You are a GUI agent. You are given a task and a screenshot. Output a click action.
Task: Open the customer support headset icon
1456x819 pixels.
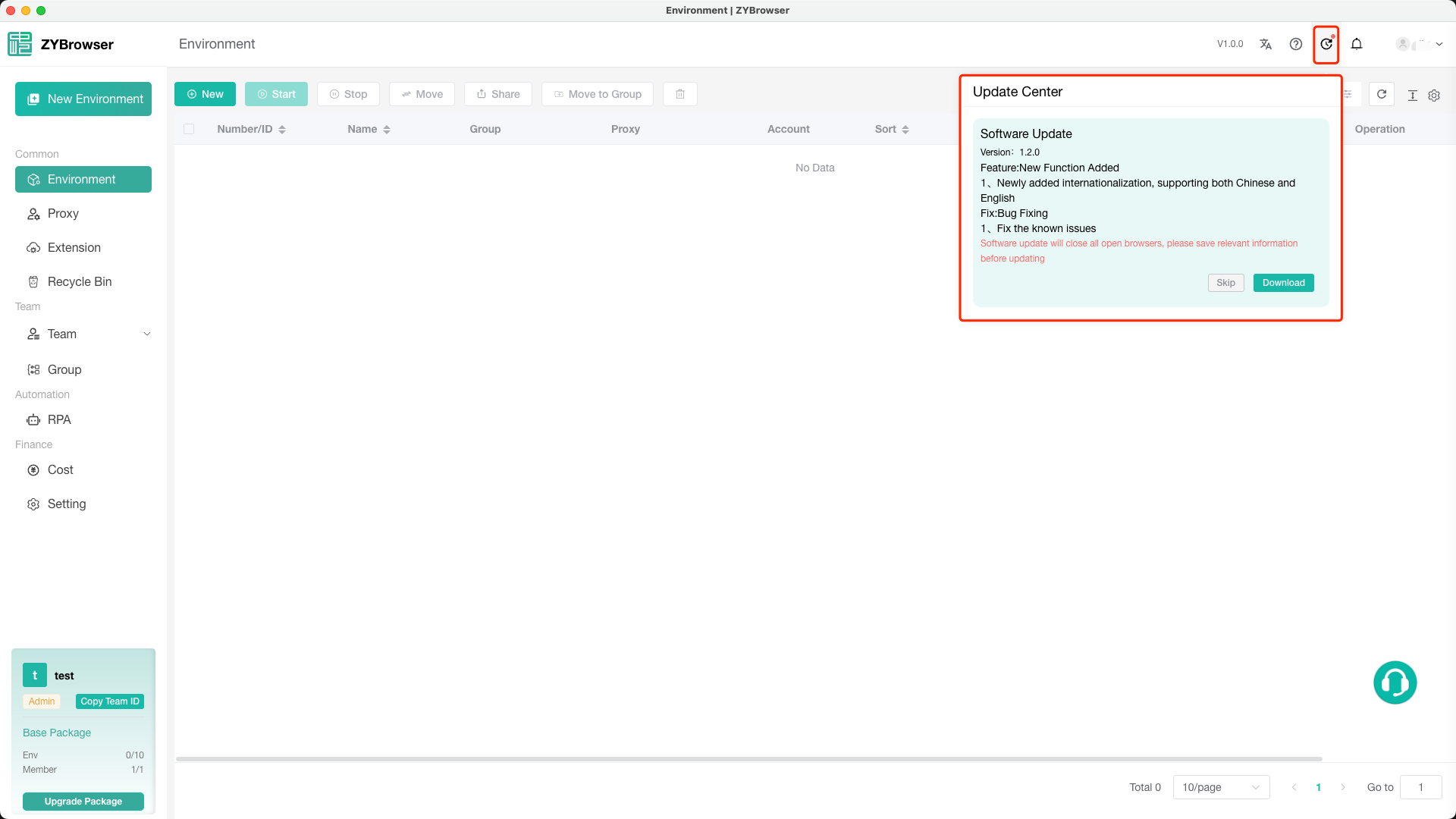[1395, 682]
